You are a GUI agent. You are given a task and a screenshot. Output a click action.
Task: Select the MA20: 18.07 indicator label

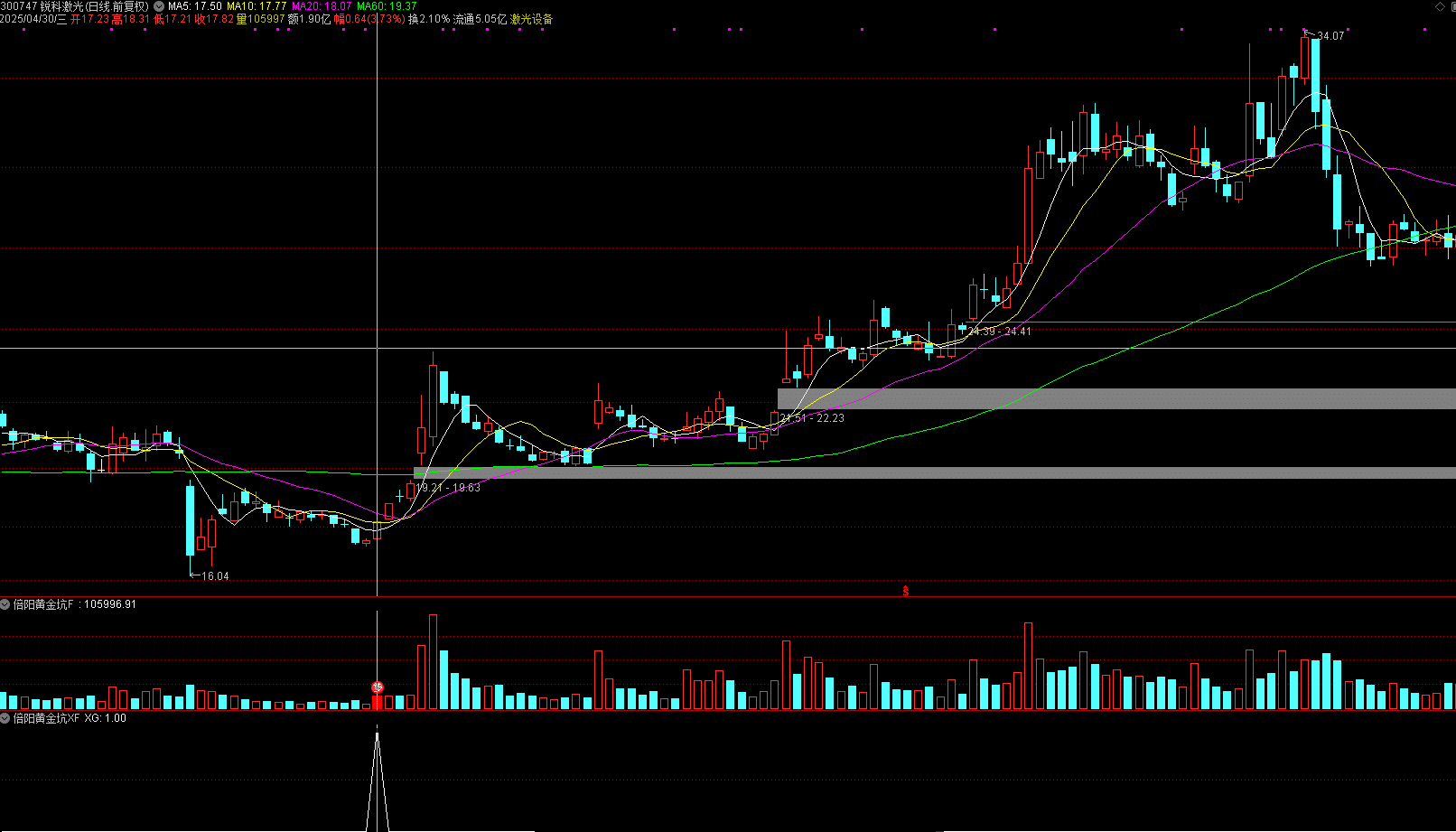click(x=321, y=6)
